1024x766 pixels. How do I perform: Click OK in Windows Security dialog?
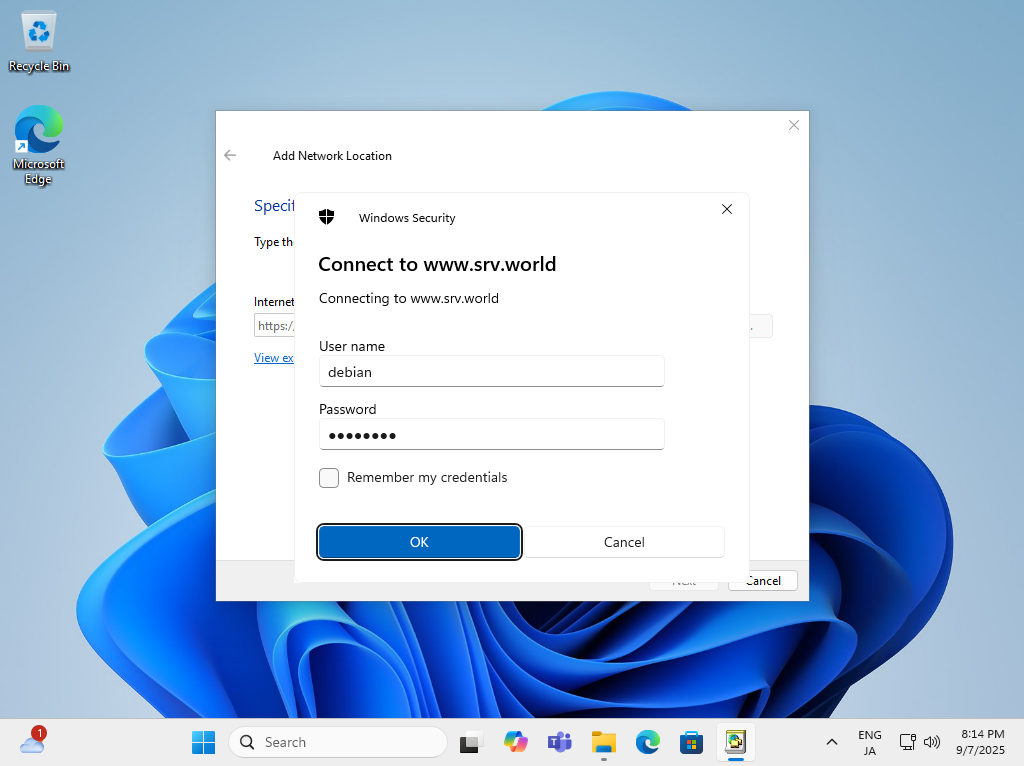[419, 542]
